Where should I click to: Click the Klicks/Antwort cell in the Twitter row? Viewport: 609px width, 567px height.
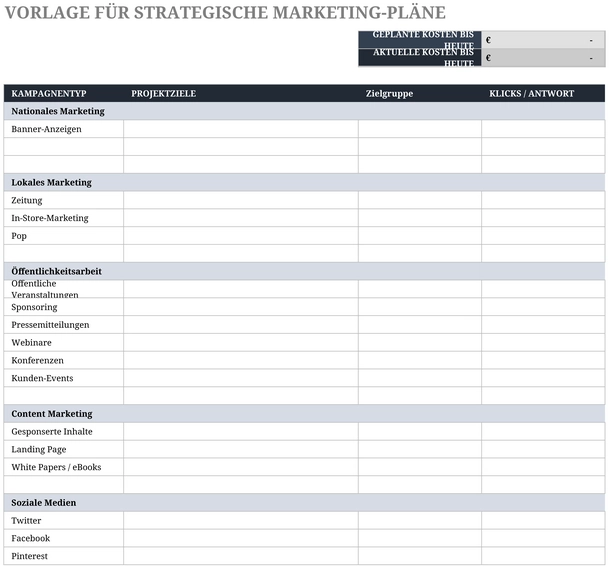[x=543, y=520]
